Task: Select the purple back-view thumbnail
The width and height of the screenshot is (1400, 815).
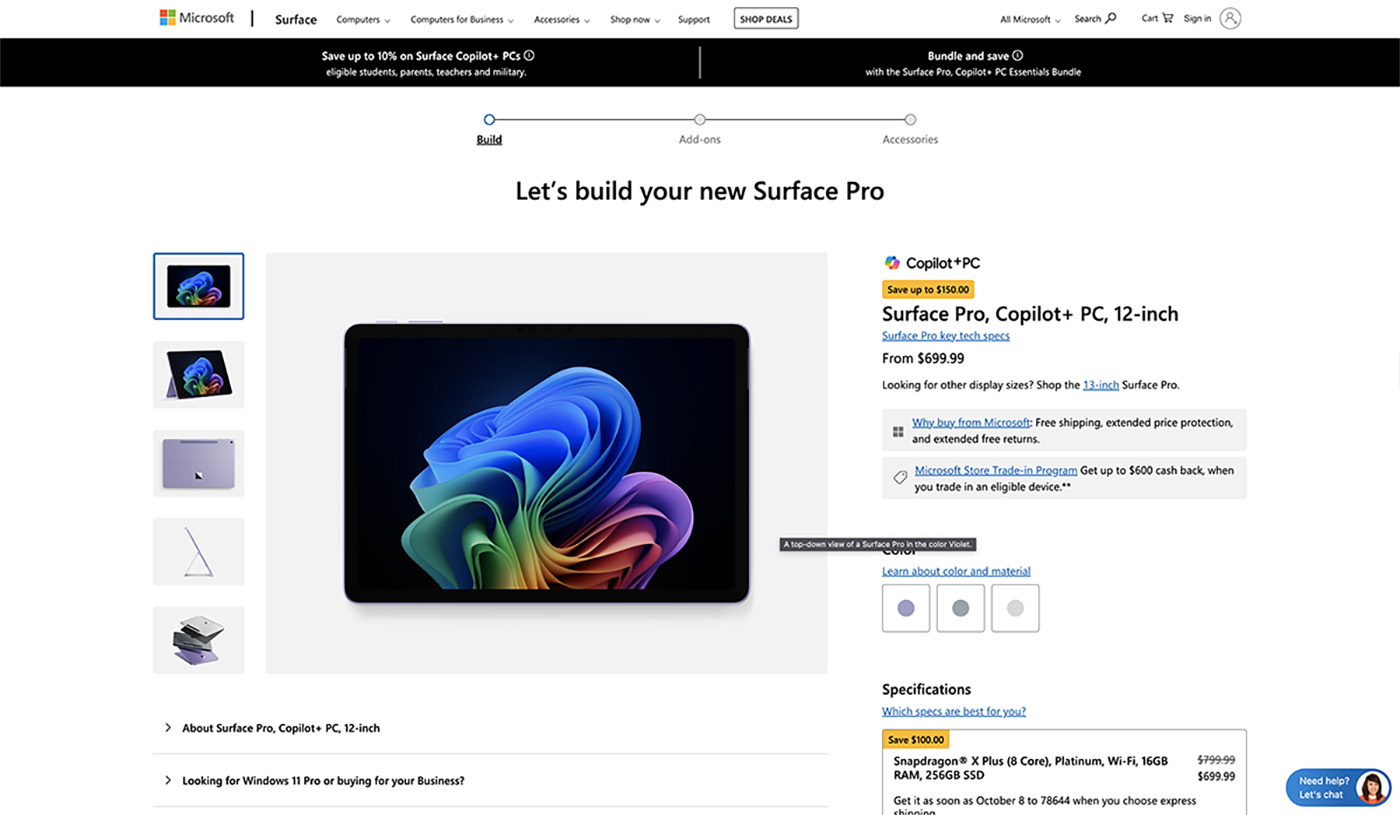Action: point(198,463)
